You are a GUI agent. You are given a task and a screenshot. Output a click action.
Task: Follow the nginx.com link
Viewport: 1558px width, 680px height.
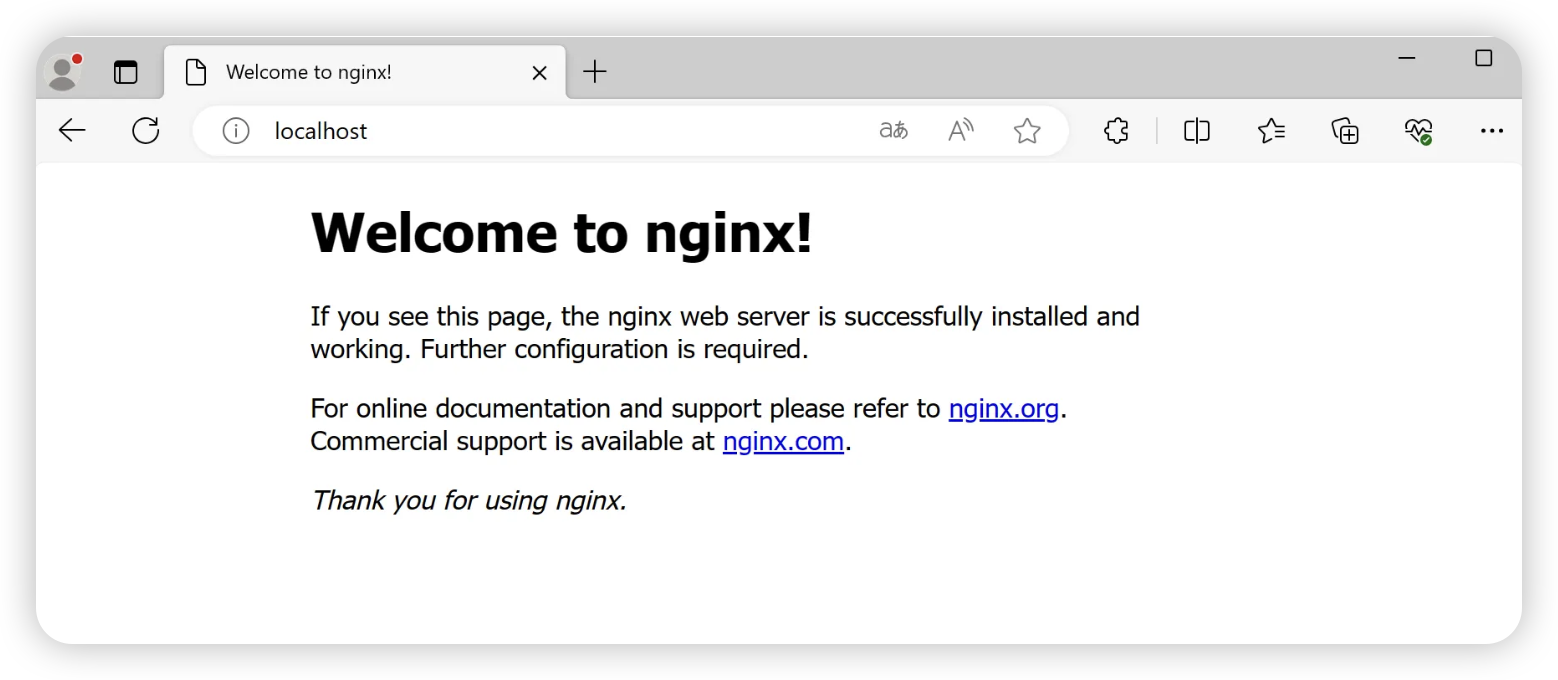pos(784,440)
